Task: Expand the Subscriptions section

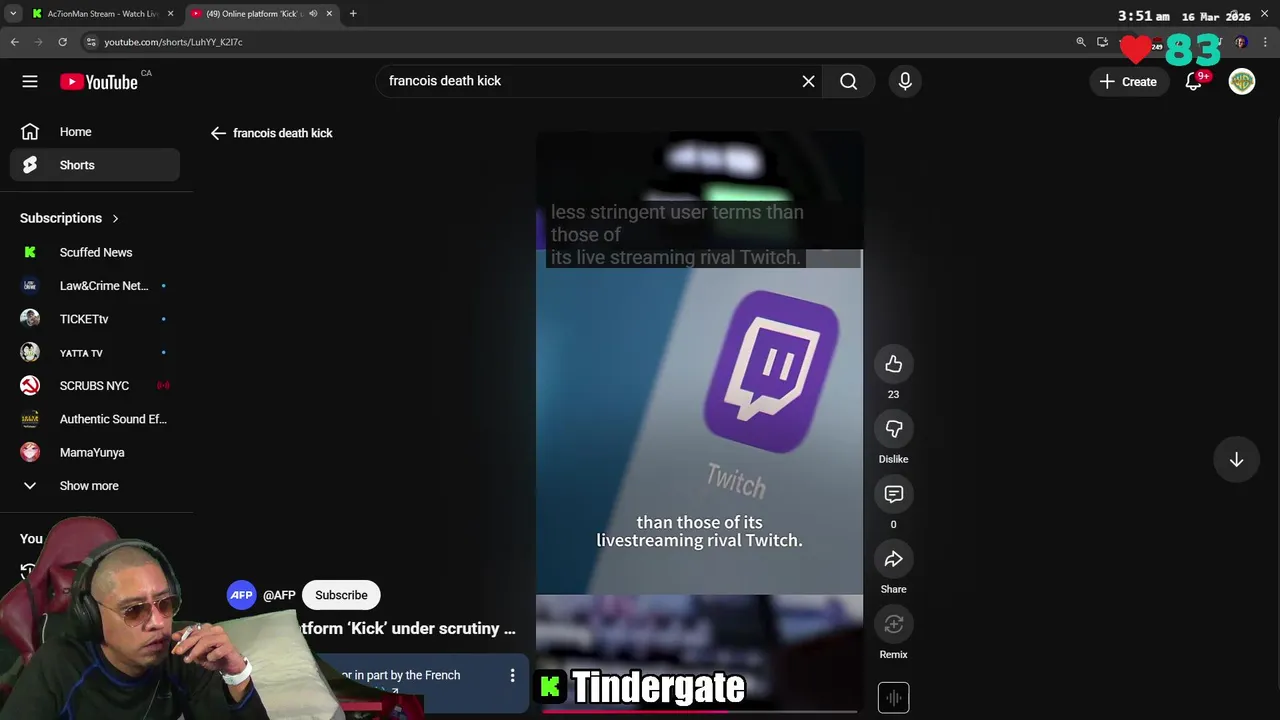Action: coord(69,218)
